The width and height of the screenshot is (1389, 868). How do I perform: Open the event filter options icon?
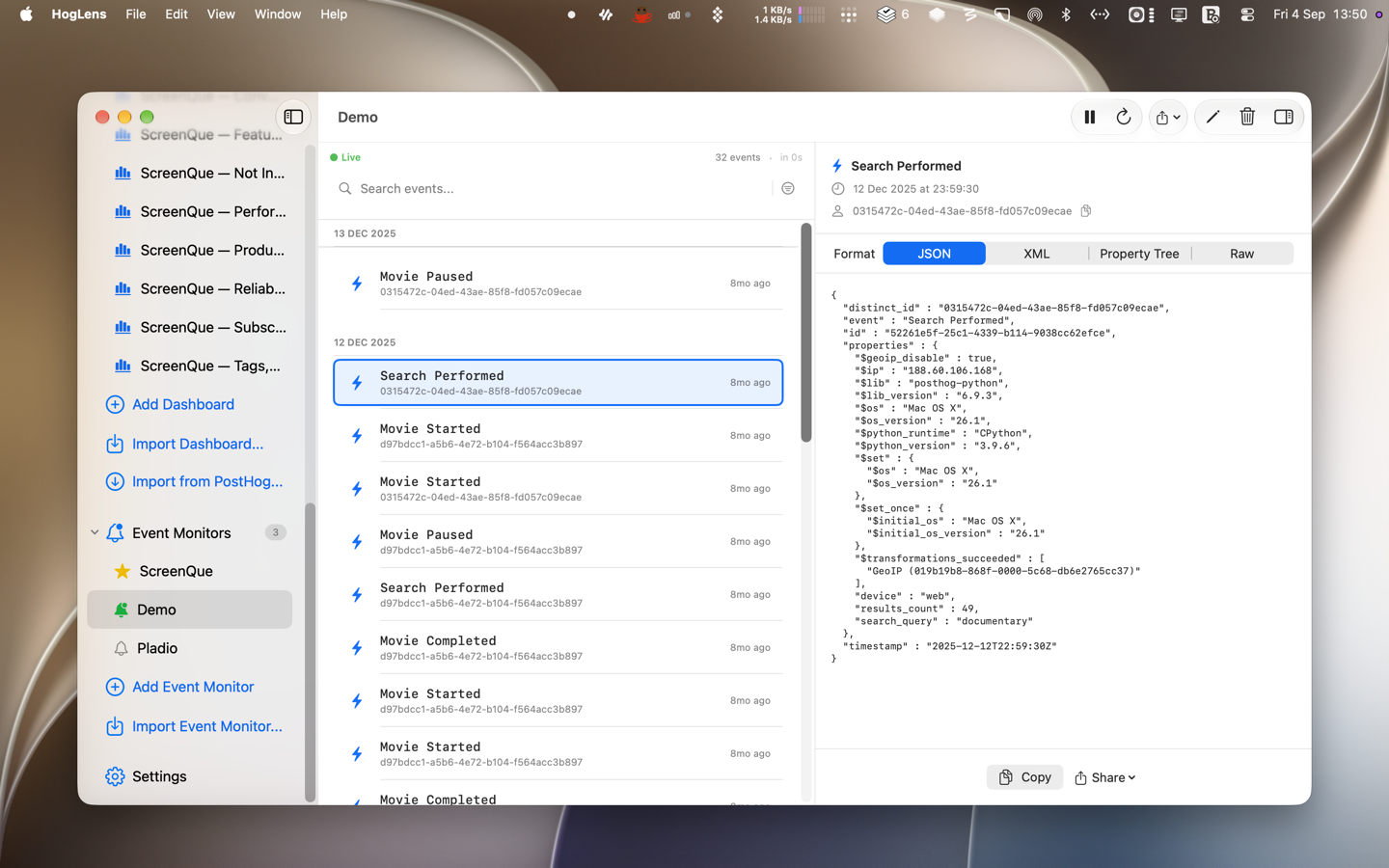coord(788,189)
